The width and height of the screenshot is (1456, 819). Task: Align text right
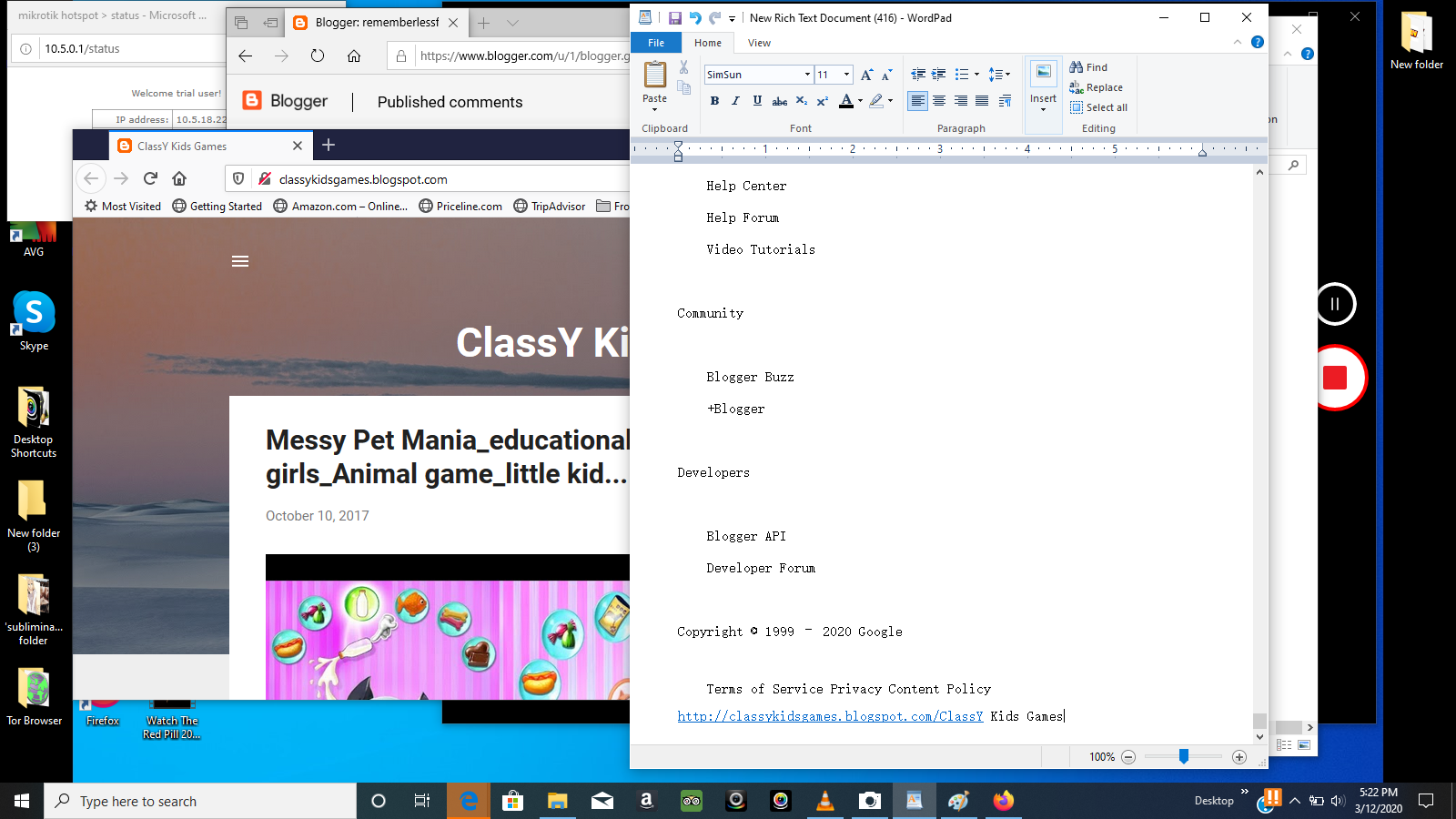[961, 101]
